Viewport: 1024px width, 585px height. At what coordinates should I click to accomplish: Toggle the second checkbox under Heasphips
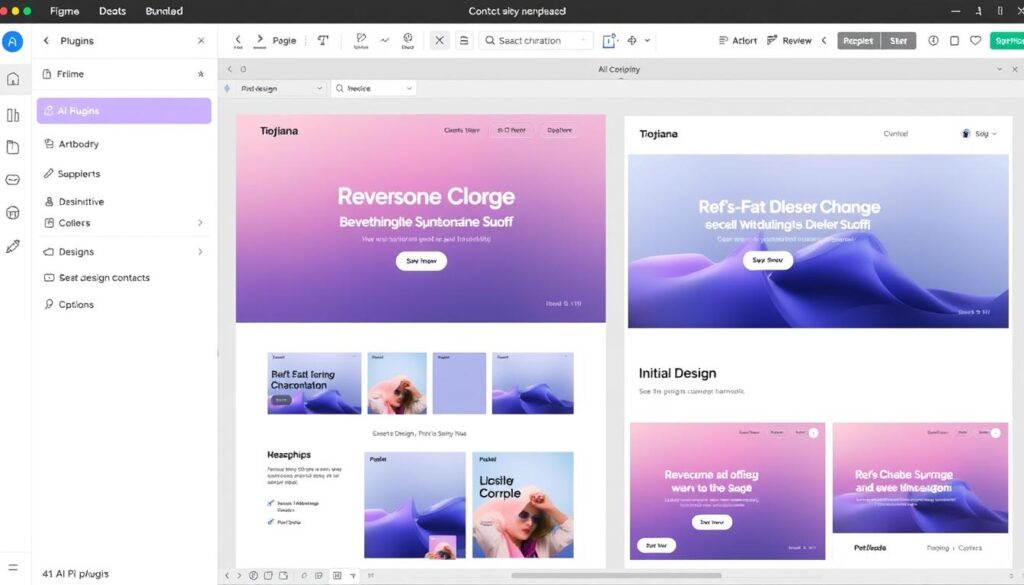click(270, 522)
